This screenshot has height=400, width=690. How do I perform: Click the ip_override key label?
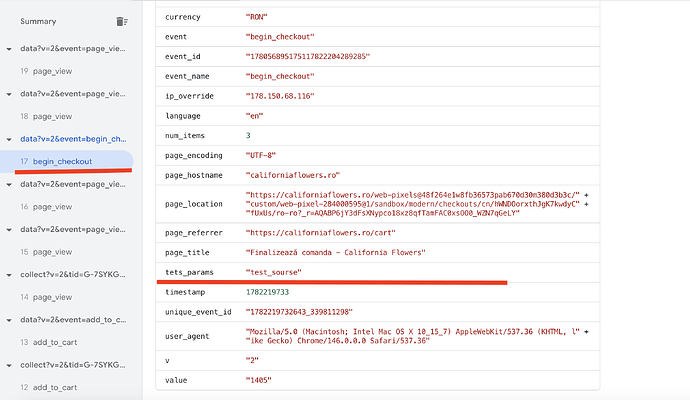tap(189, 96)
